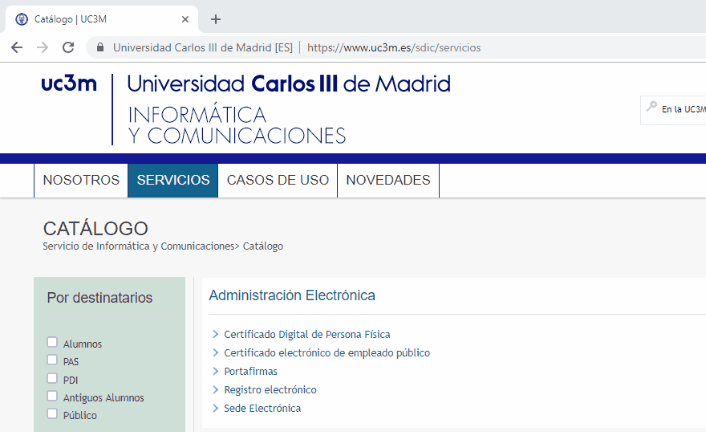
Task: Click the chevron beside Portafirmas
Action: click(x=215, y=371)
